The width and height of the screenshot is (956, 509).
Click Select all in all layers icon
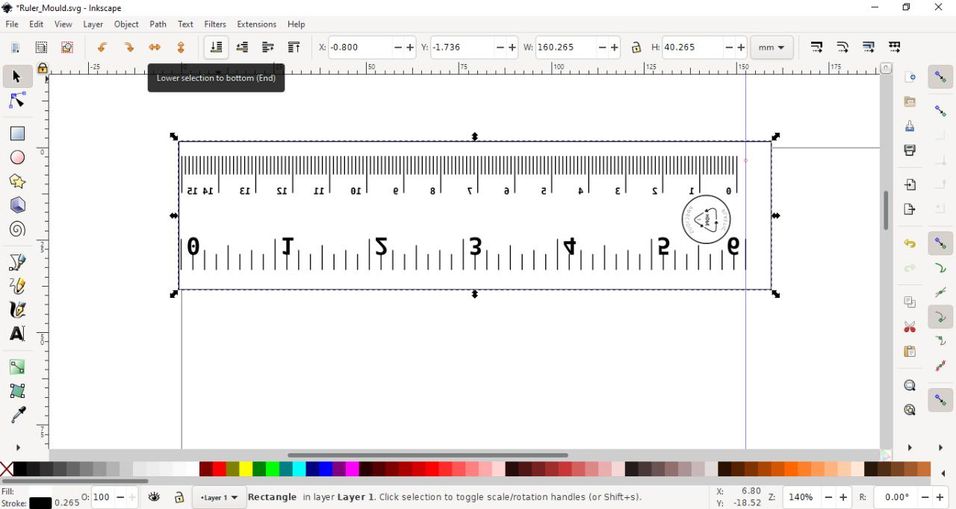click(x=41, y=47)
